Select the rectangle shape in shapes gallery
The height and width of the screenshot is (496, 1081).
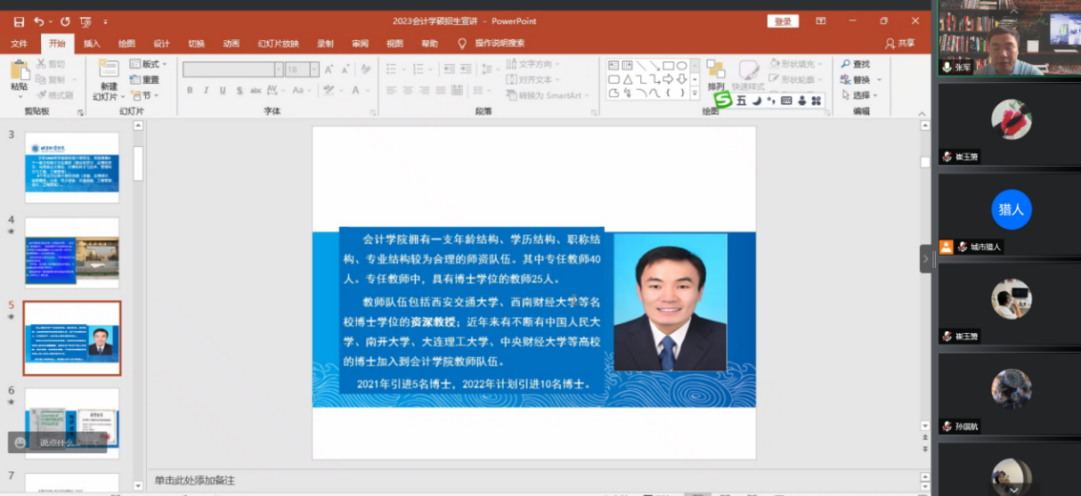(668, 65)
